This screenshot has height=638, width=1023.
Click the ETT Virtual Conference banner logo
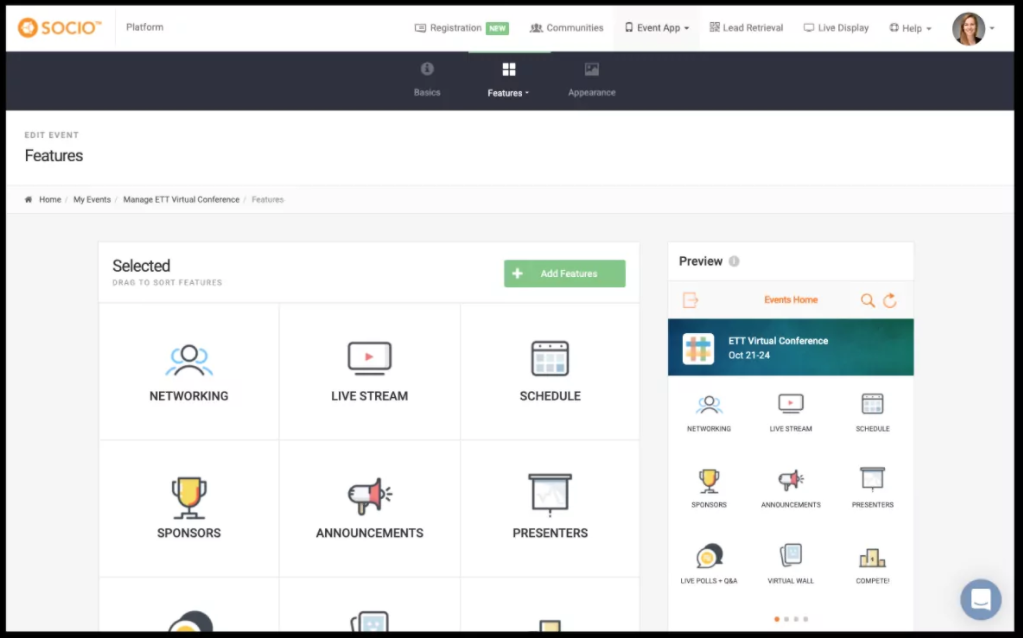coord(698,348)
